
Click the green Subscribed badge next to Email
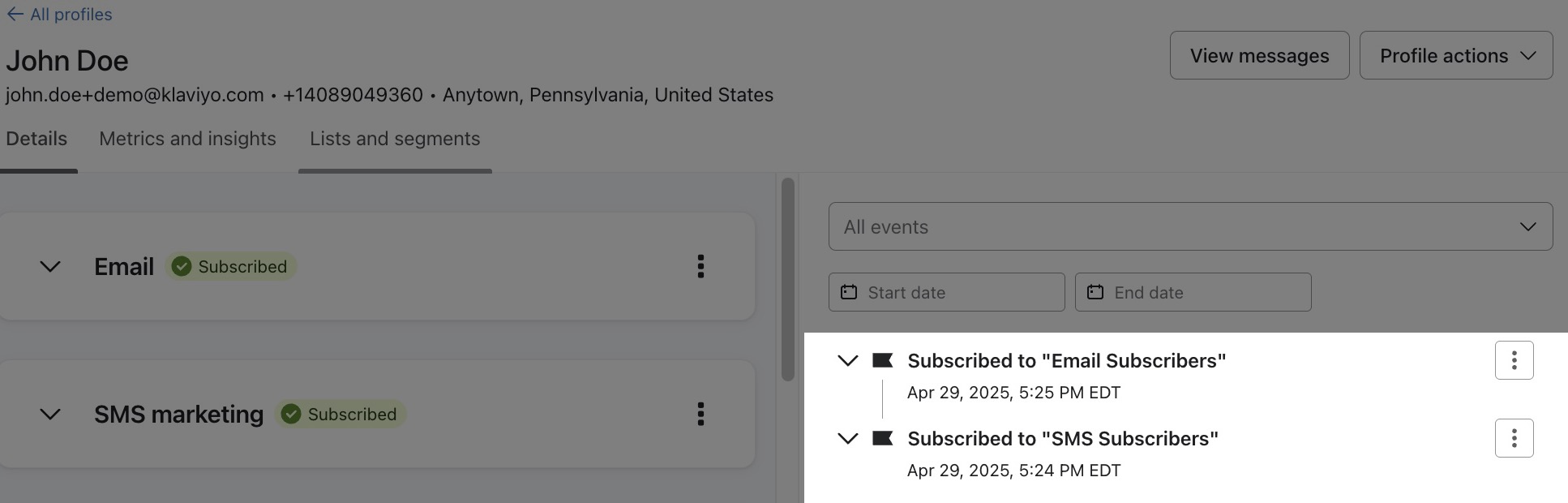(230, 266)
